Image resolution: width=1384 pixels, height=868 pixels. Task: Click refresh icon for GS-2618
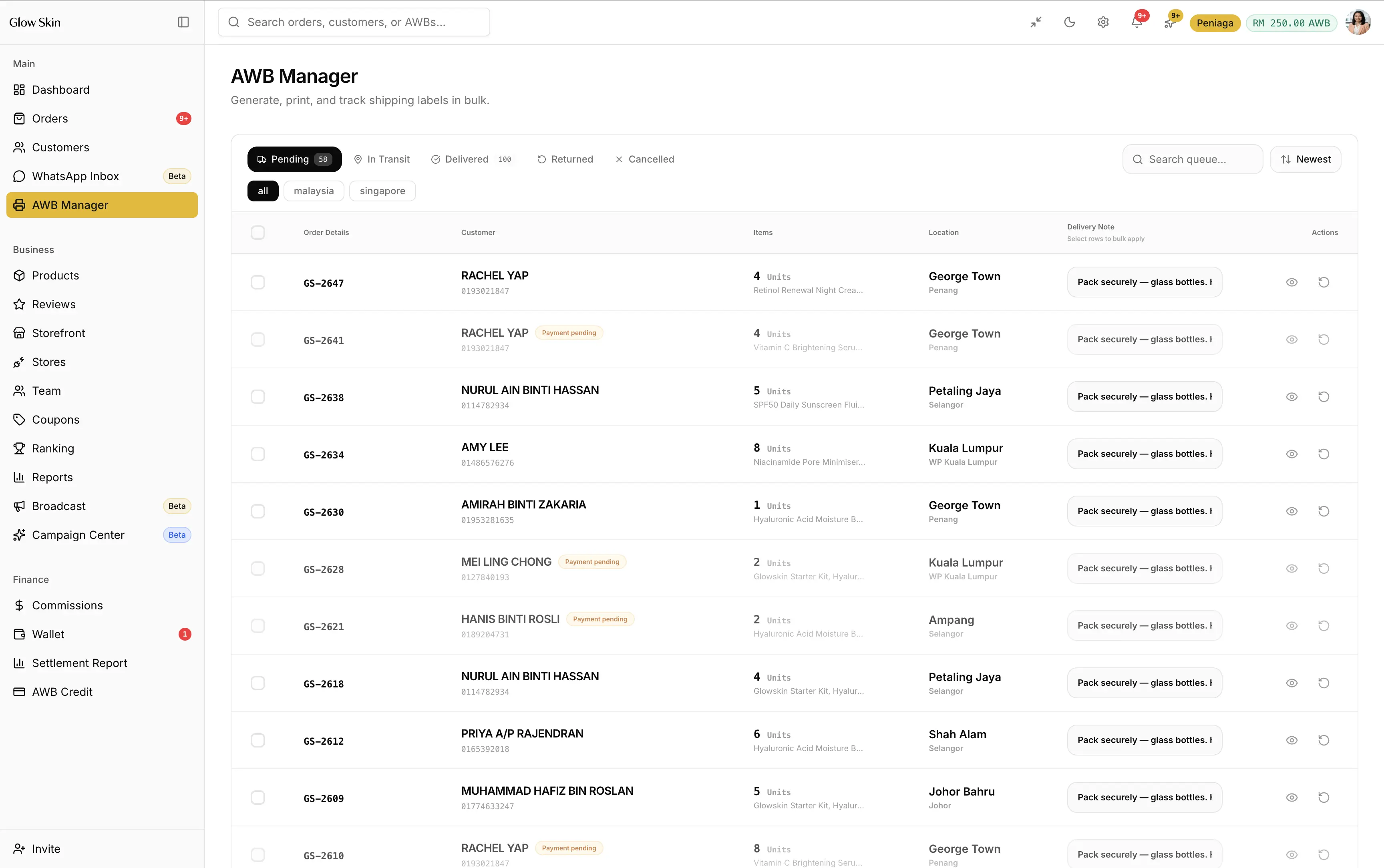tap(1324, 683)
